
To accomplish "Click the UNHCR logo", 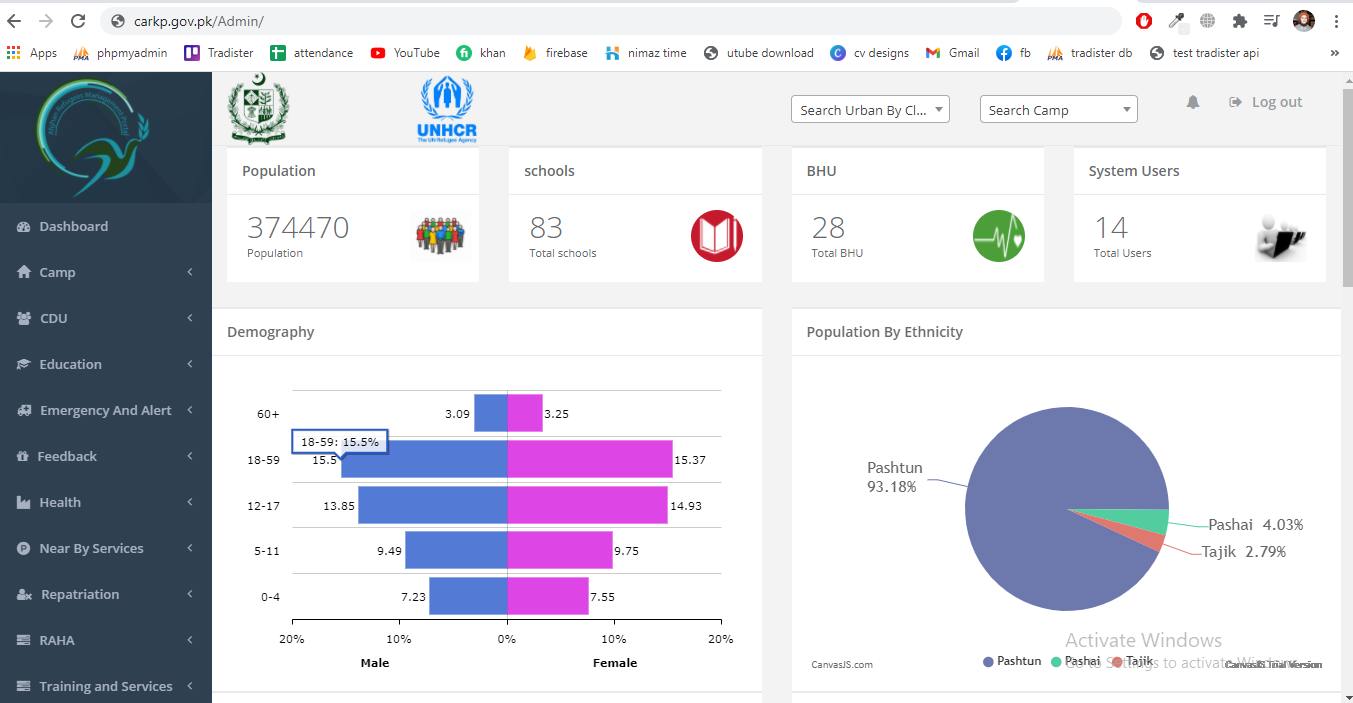I will (447, 109).
